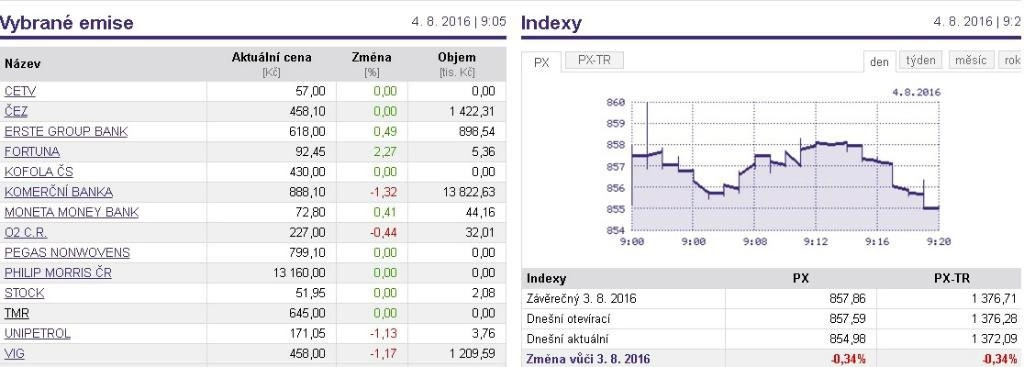1024x367 pixels.
Task: Open PHILIP MORRIS ČR link
Action: [x=57, y=273]
